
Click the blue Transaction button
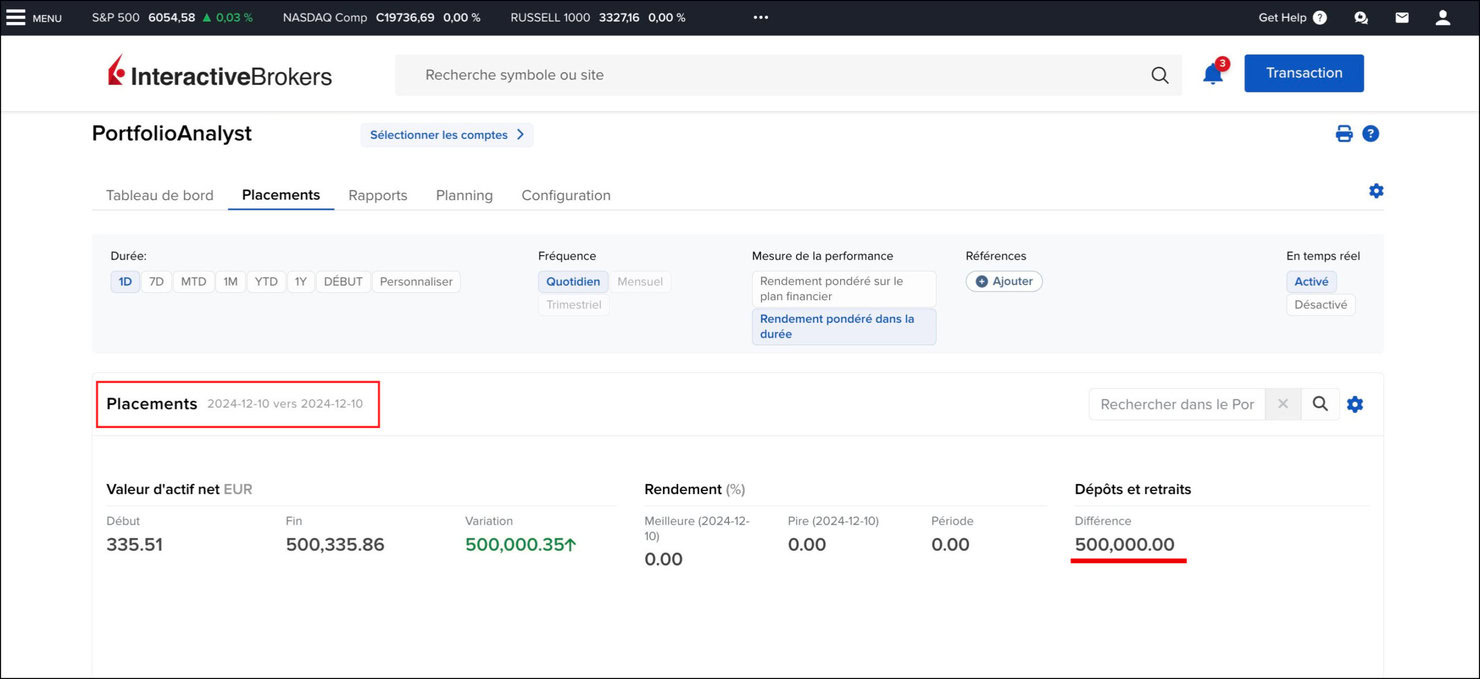1303,73
